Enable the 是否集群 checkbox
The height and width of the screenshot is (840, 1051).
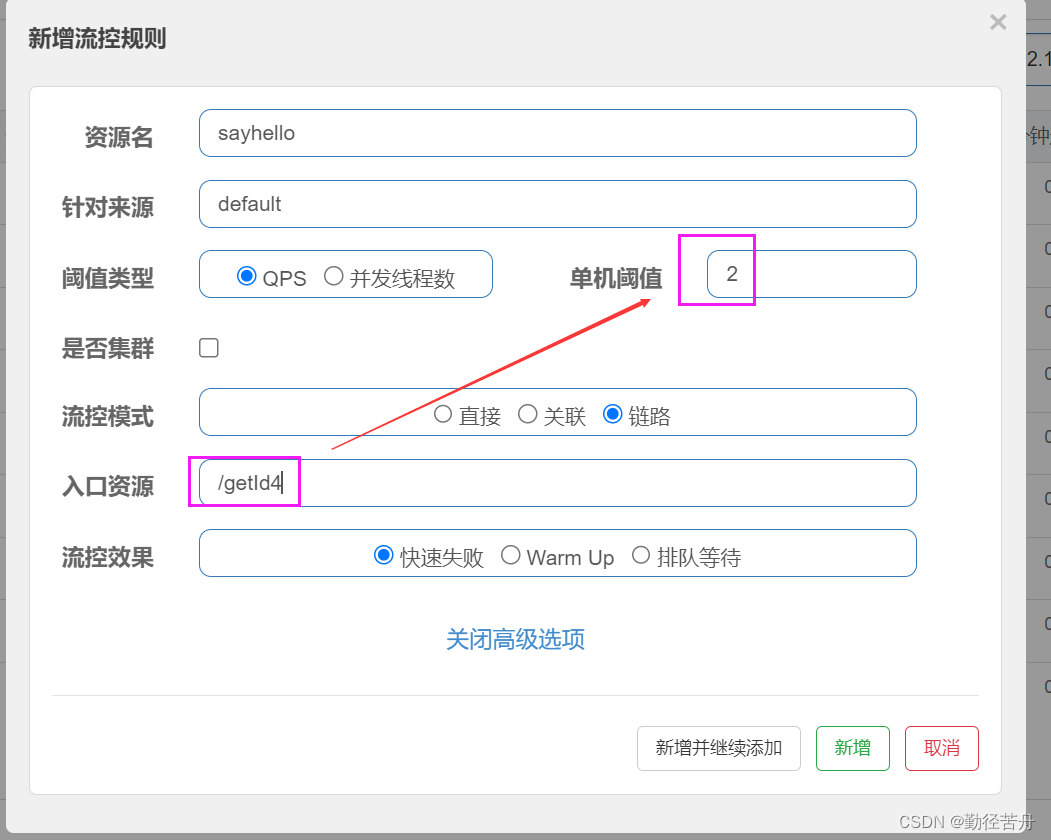coord(208,348)
